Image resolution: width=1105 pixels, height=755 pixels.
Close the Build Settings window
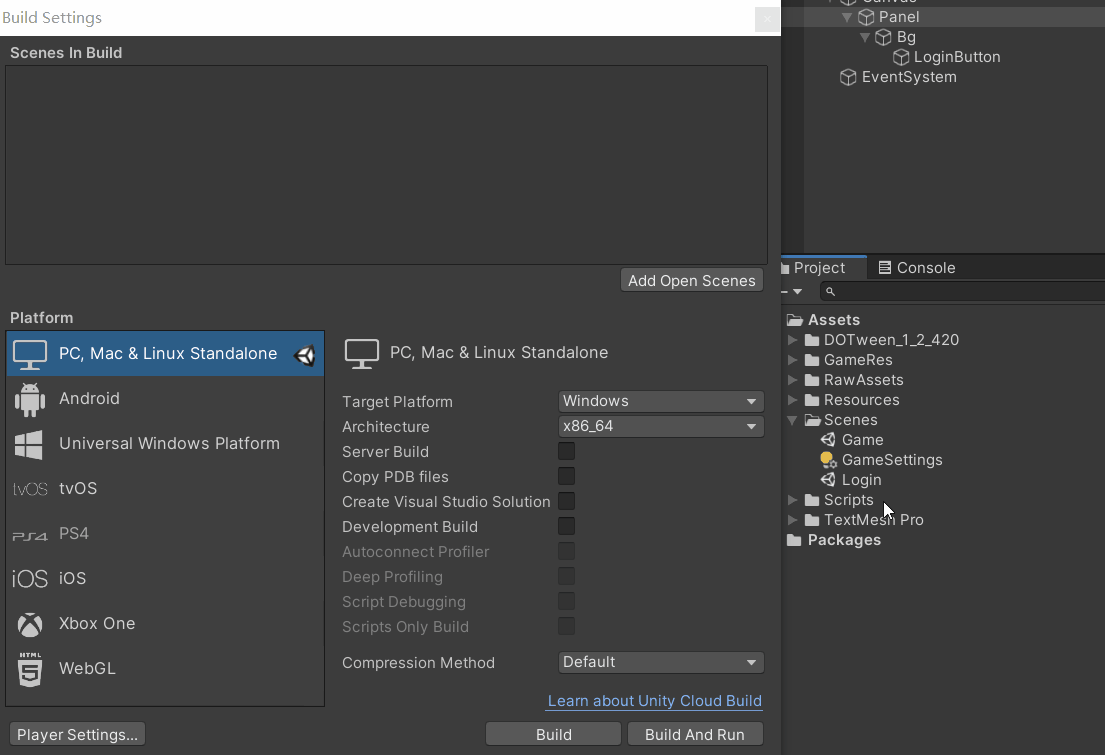(x=767, y=19)
